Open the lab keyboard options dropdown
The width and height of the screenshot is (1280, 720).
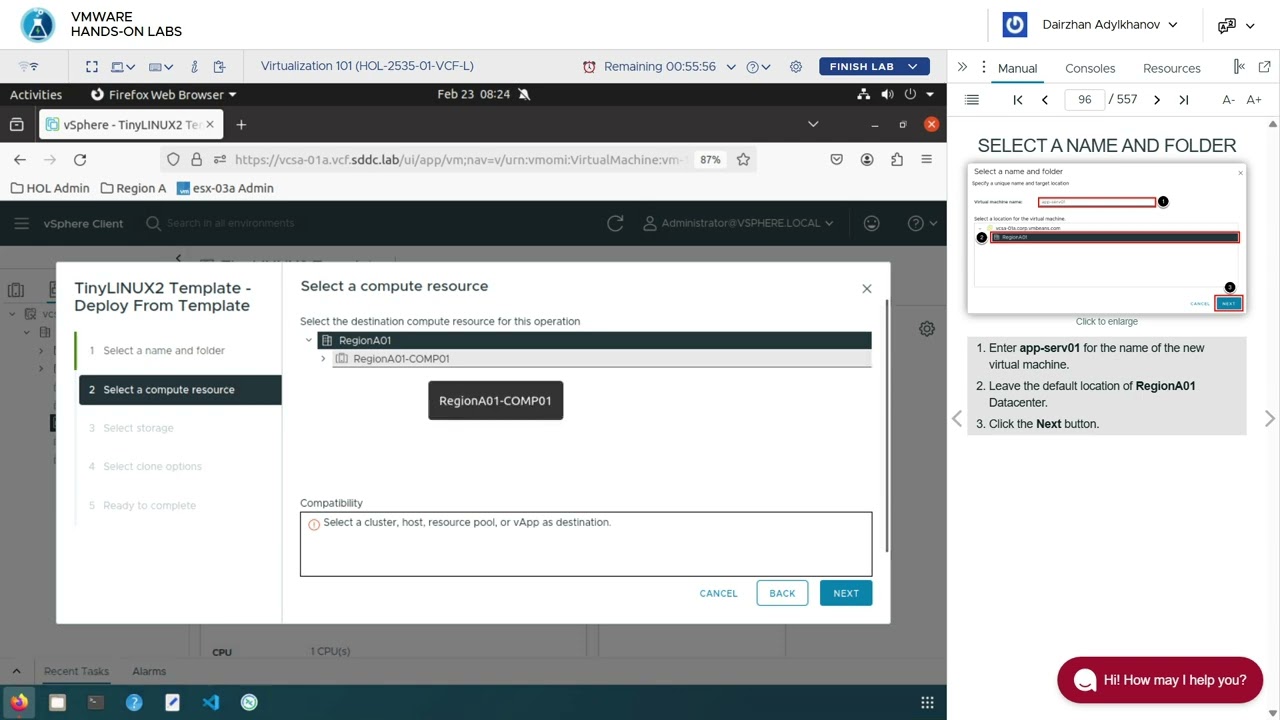tap(161, 67)
